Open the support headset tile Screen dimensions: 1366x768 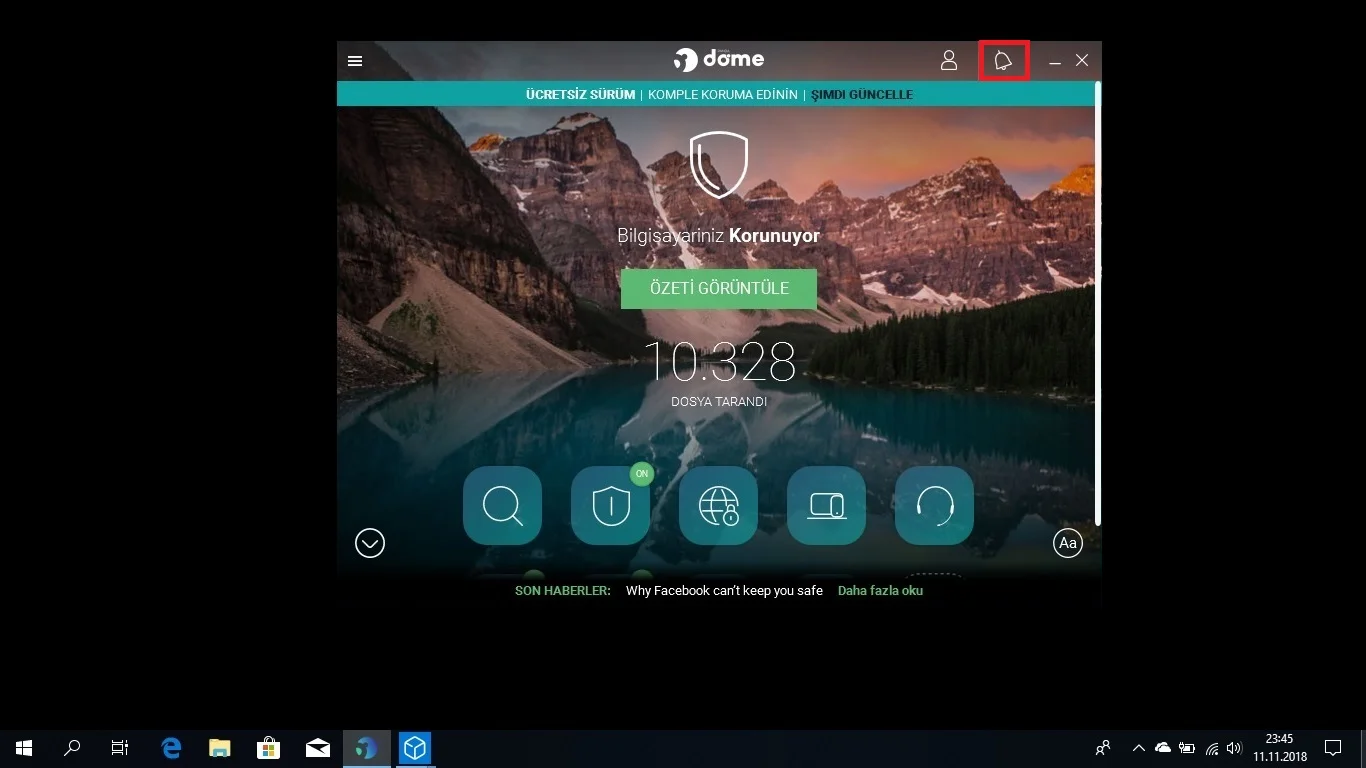934,506
